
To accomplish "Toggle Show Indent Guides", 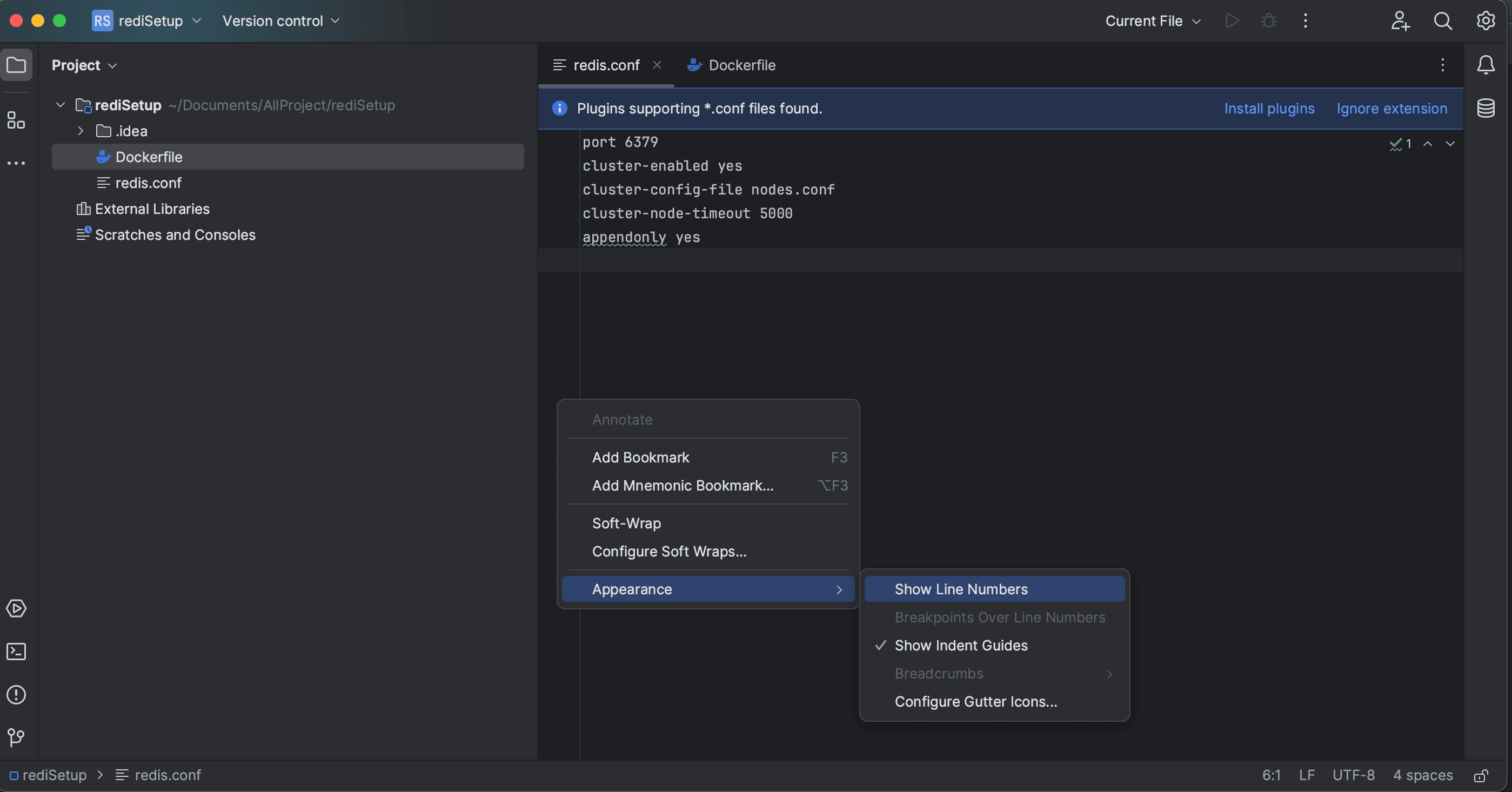I will click(x=994, y=646).
